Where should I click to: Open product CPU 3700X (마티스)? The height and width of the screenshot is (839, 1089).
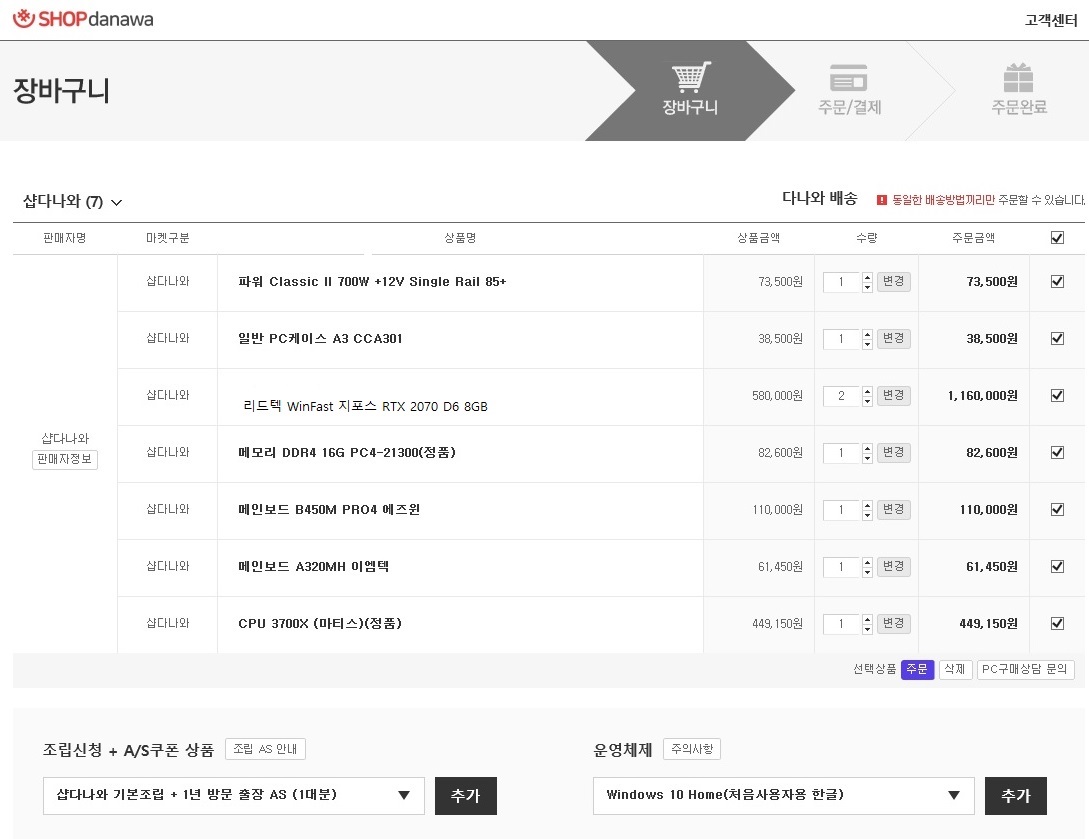coord(320,623)
